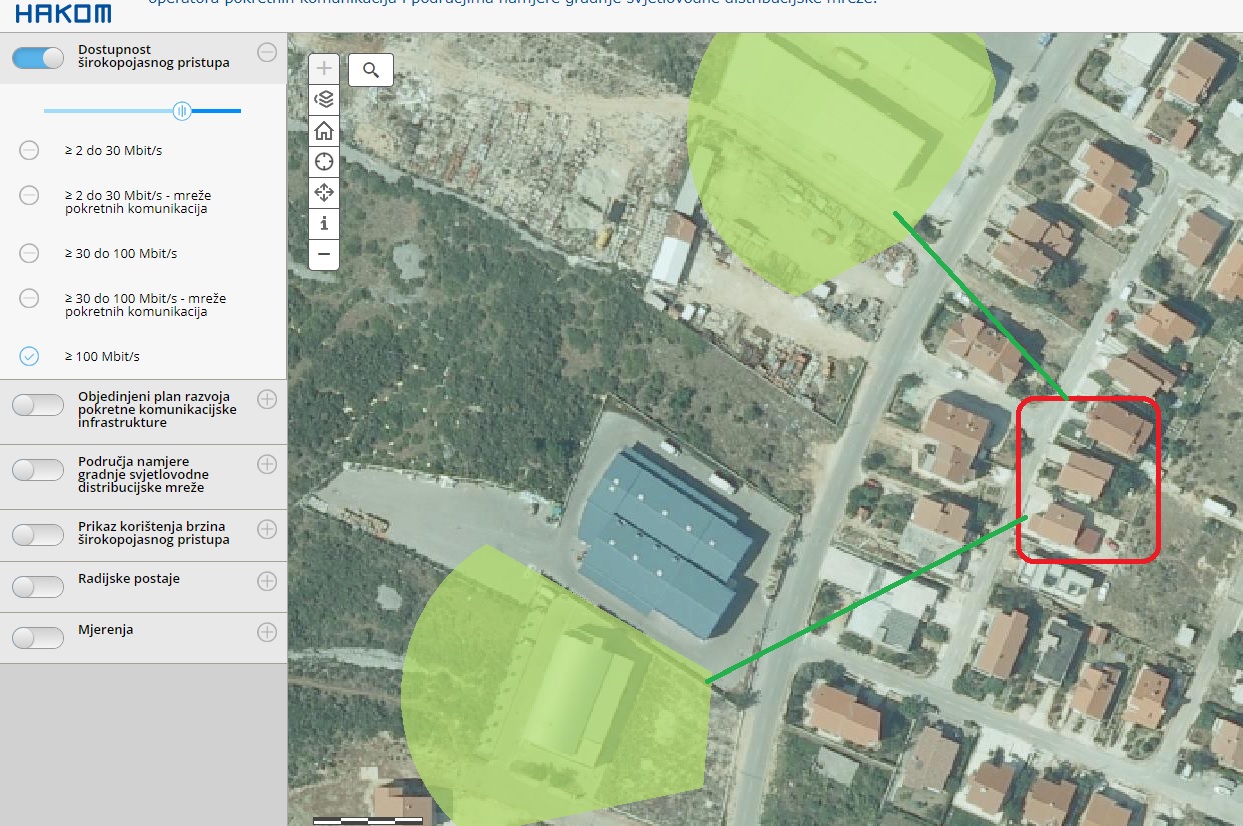
Task: Click the layer opacity slider handle
Action: pos(182,111)
